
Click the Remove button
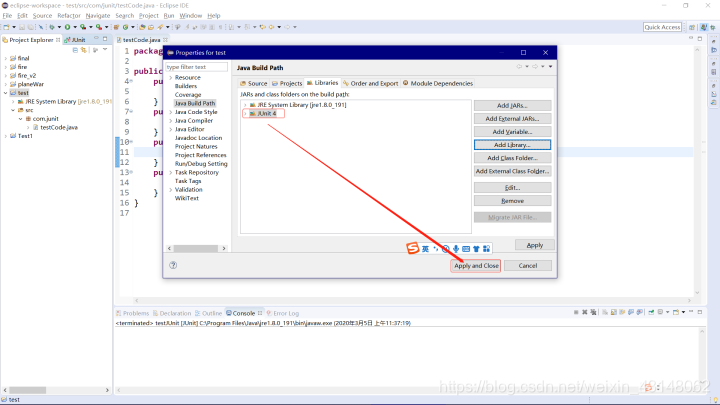(x=512, y=201)
